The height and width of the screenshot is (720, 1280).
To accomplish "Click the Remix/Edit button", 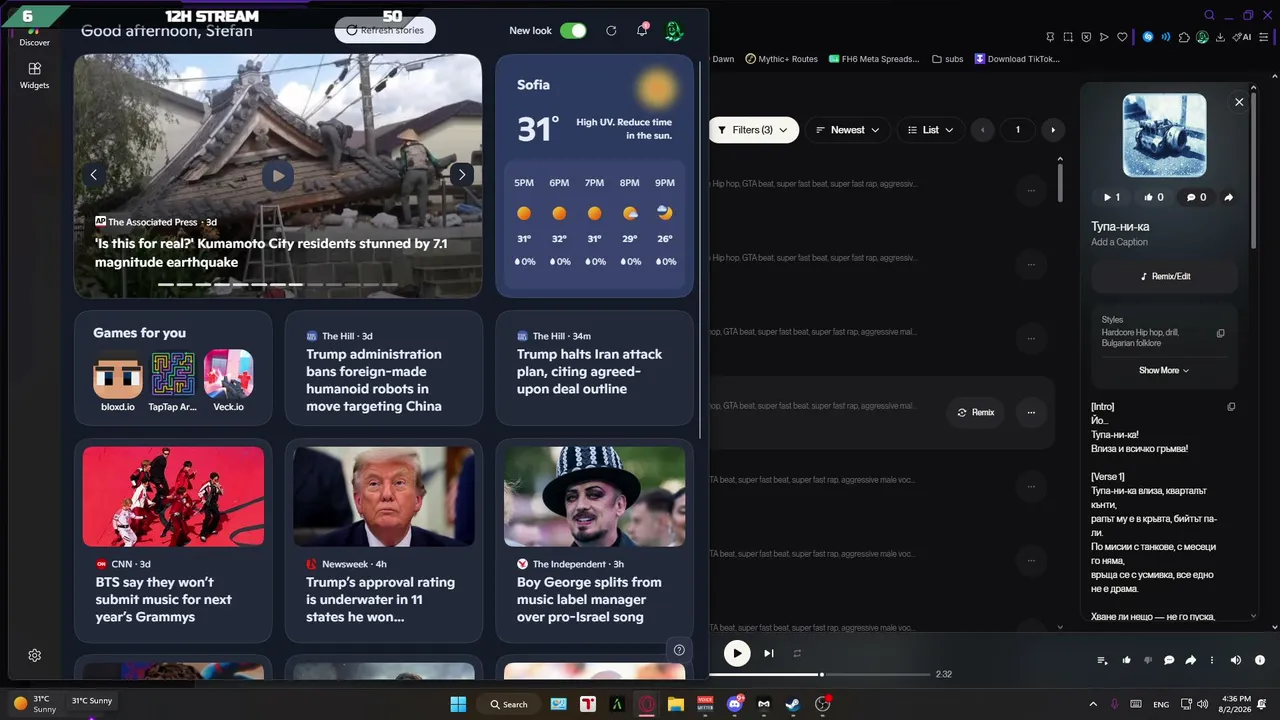I will pos(1165,276).
